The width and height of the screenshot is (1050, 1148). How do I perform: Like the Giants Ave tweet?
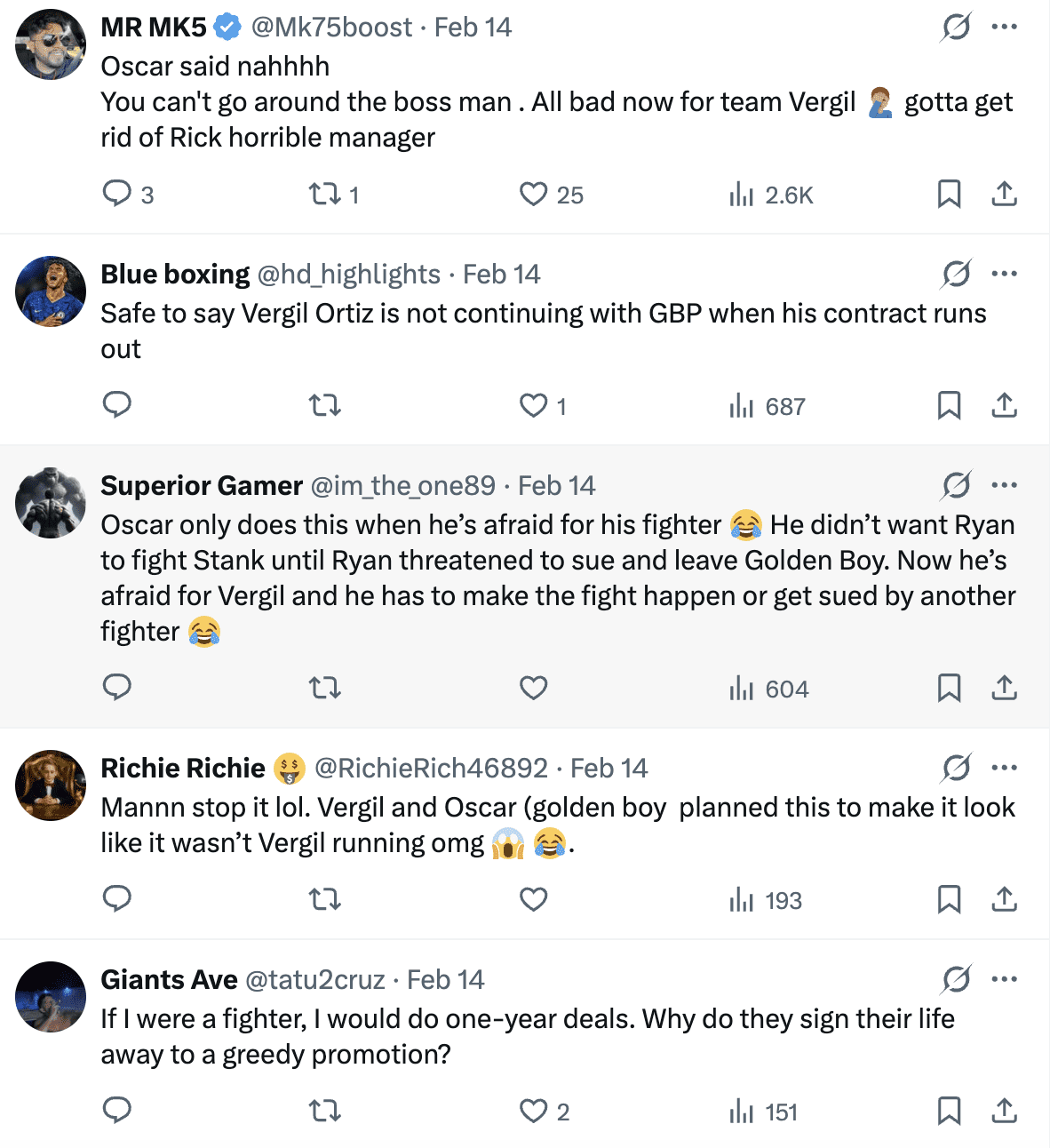pos(534,1111)
